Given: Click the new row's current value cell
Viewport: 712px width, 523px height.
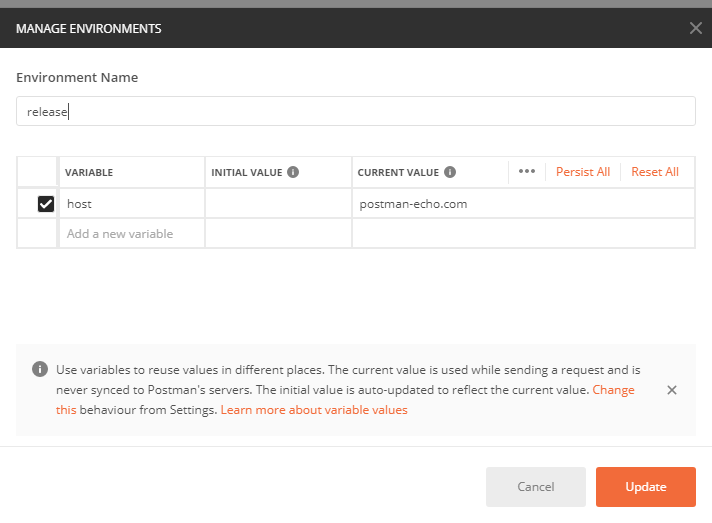Looking at the screenshot, I should [x=523, y=233].
